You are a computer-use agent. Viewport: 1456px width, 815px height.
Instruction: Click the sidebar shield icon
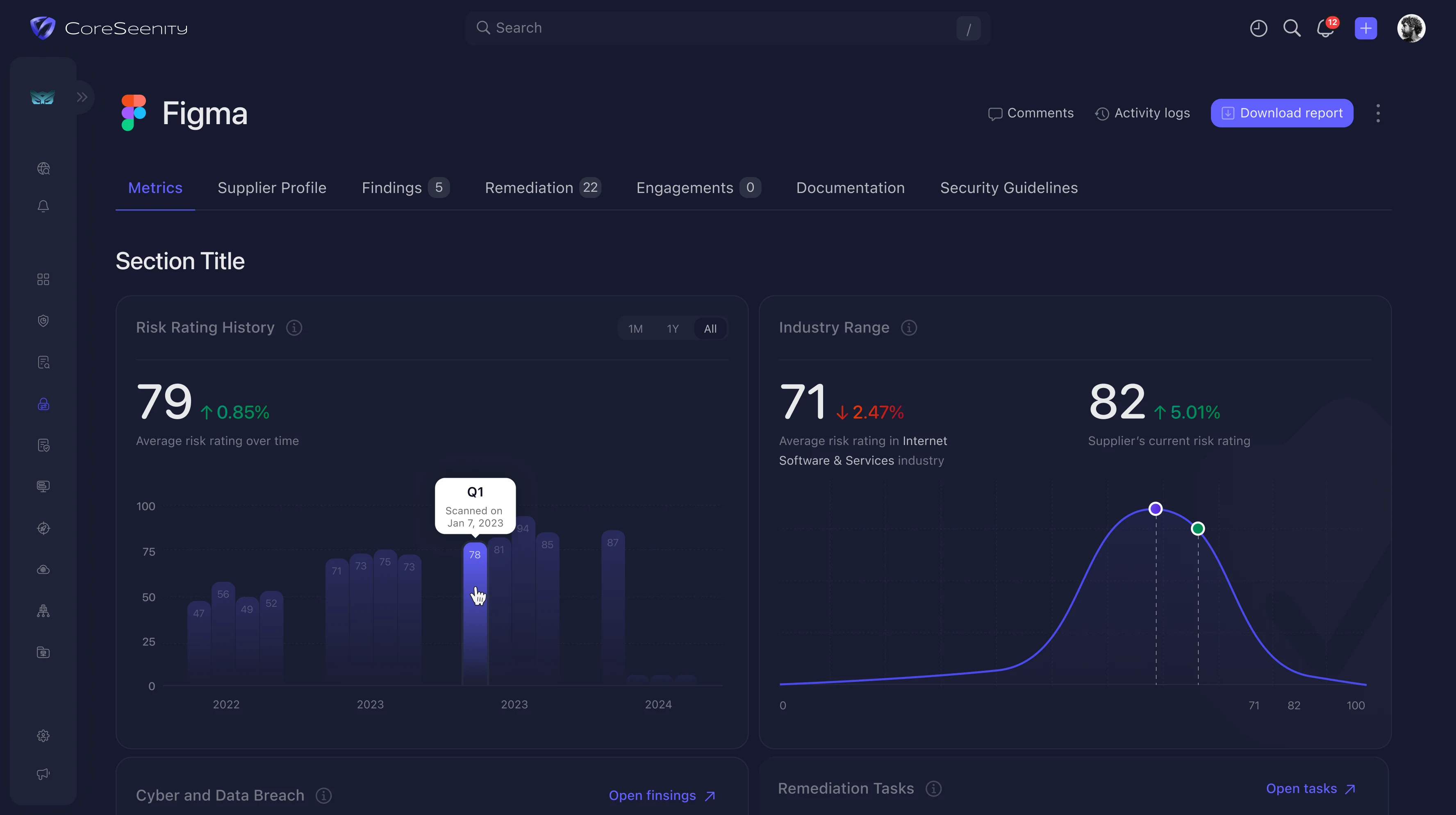pyautogui.click(x=43, y=321)
